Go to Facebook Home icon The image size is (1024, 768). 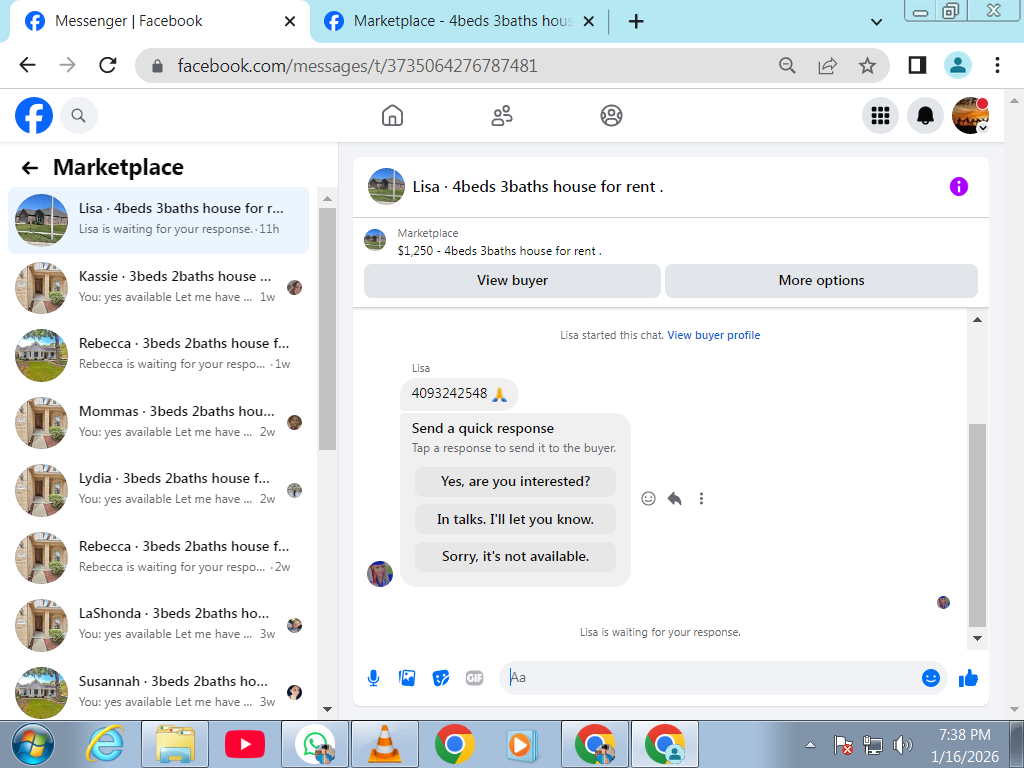[392, 116]
